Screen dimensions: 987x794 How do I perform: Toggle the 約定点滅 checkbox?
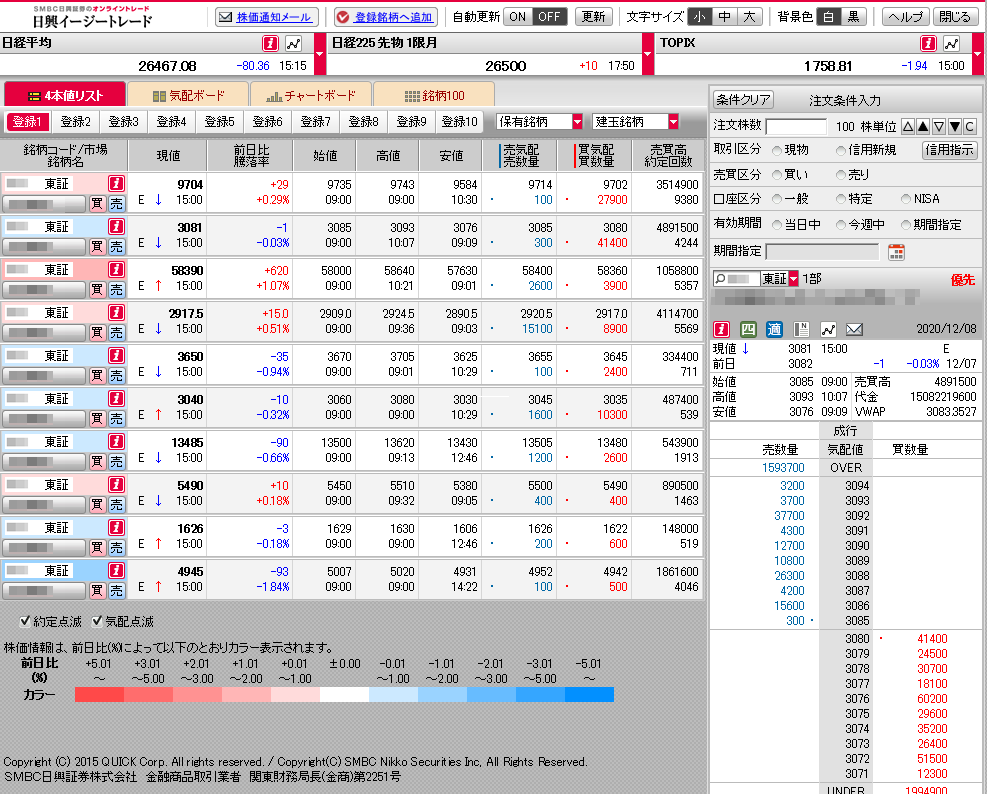pos(26,621)
